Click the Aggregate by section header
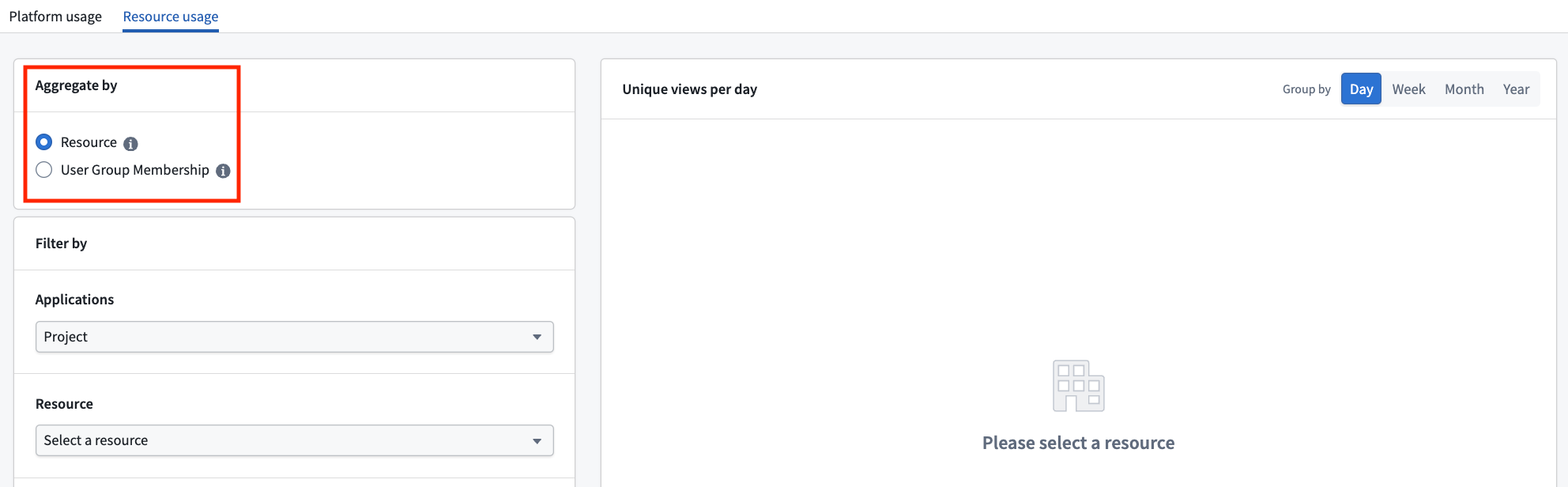 pyautogui.click(x=76, y=85)
